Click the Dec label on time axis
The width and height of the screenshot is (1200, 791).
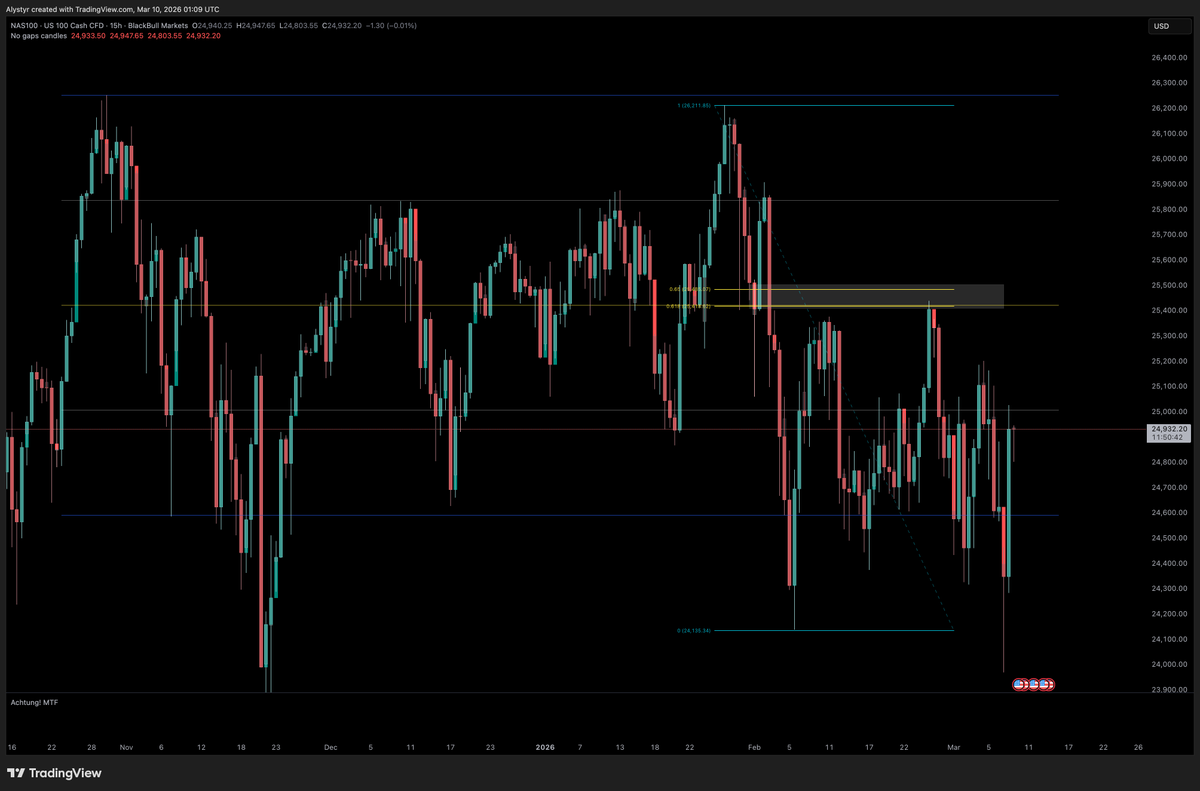coord(331,747)
